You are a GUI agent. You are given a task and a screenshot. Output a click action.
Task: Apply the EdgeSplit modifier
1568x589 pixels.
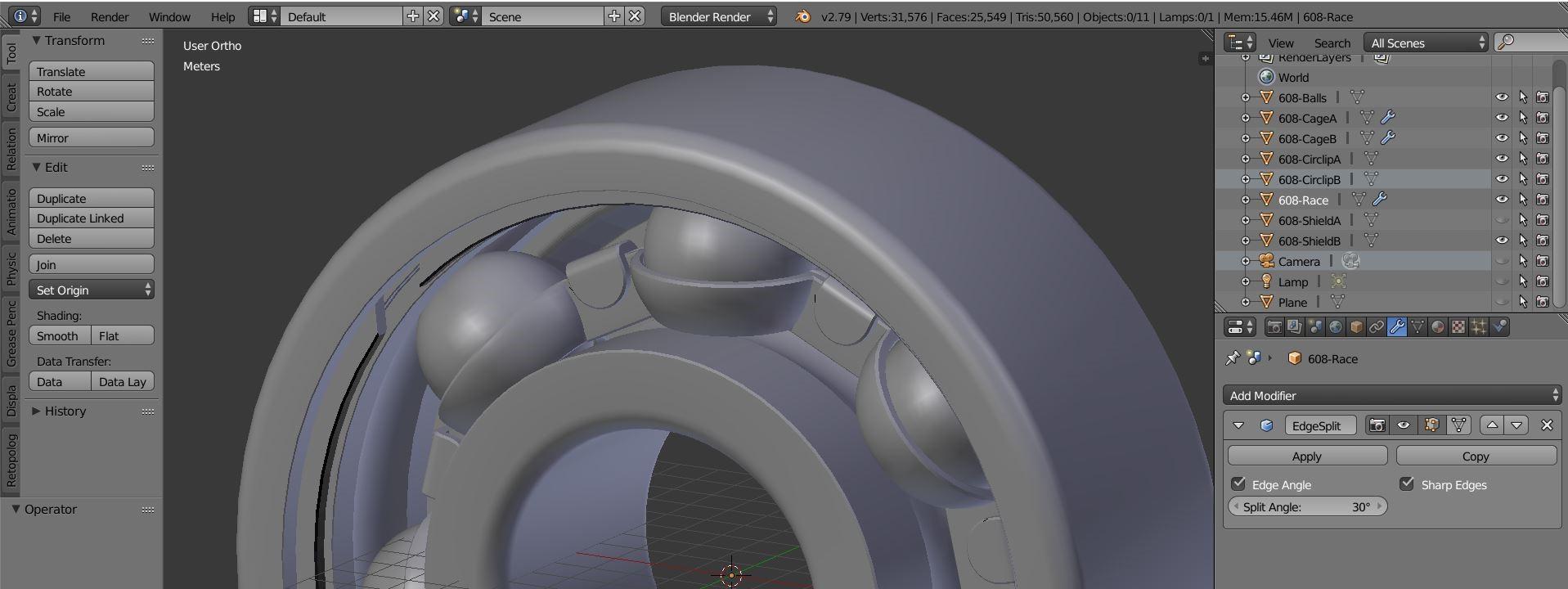1307,456
